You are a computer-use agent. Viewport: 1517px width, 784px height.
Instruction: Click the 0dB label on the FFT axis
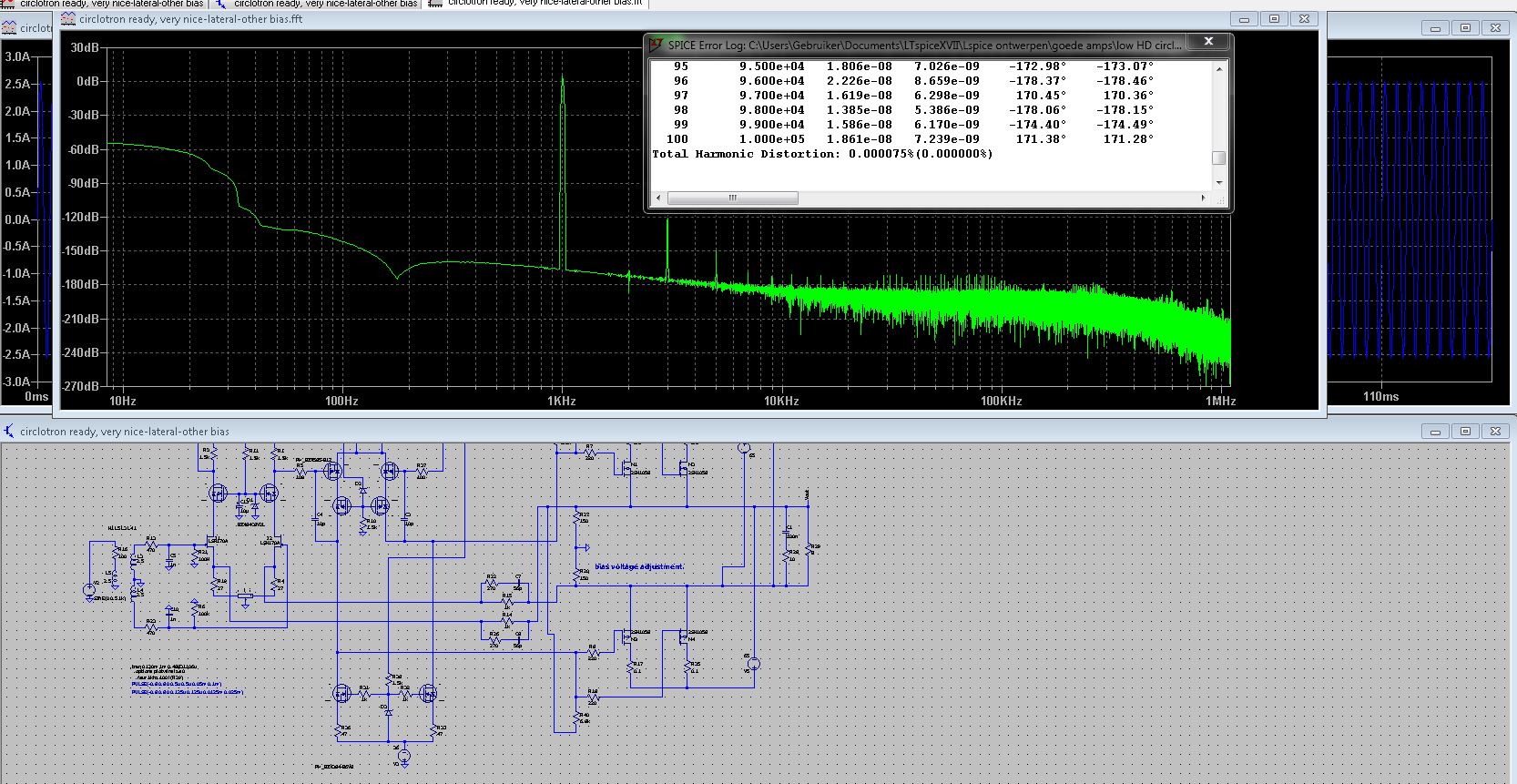87,81
